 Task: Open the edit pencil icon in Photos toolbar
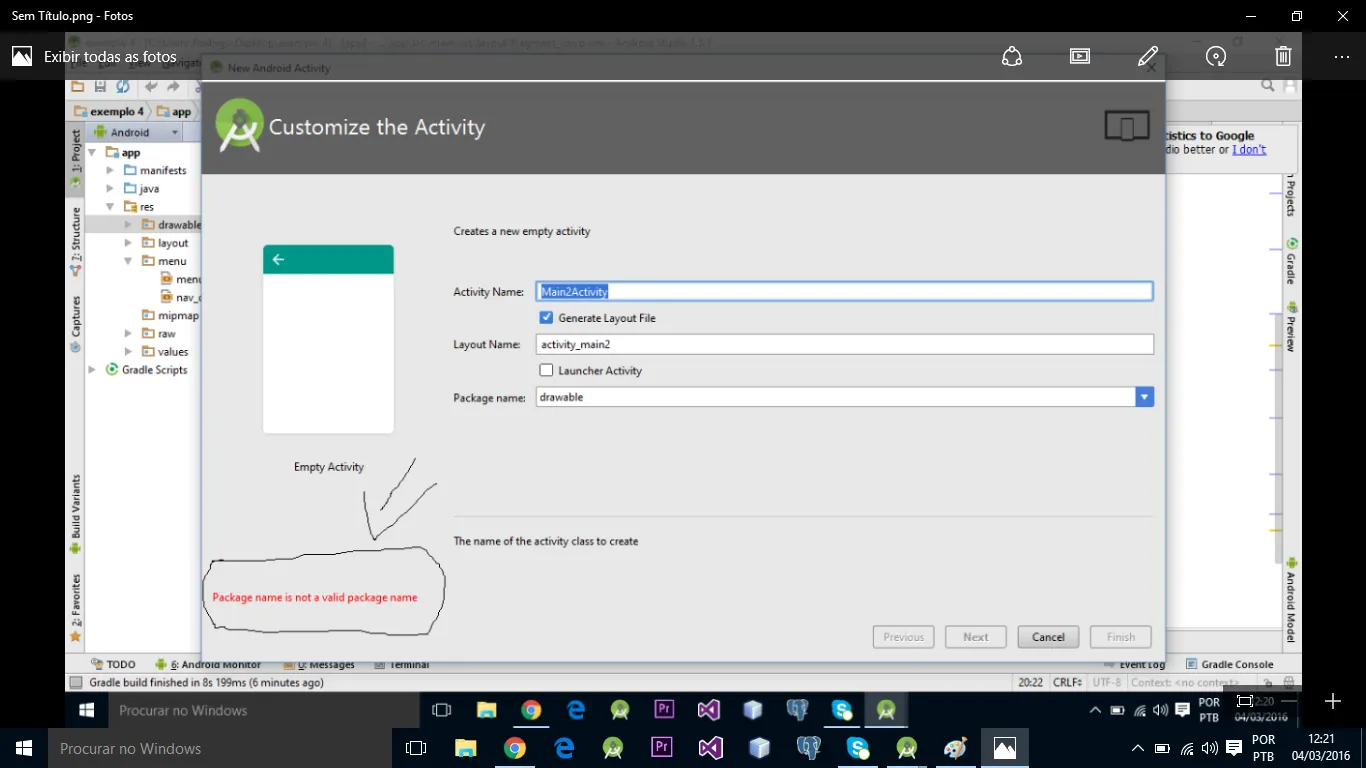click(x=1148, y=56)
